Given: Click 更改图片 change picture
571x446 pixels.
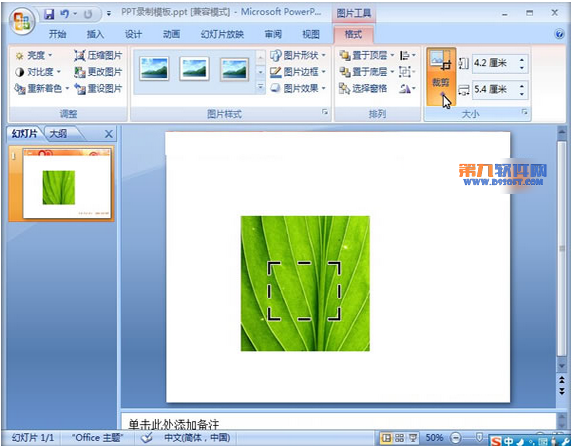Looking at the screenshot, I should [x=98, y=72].
